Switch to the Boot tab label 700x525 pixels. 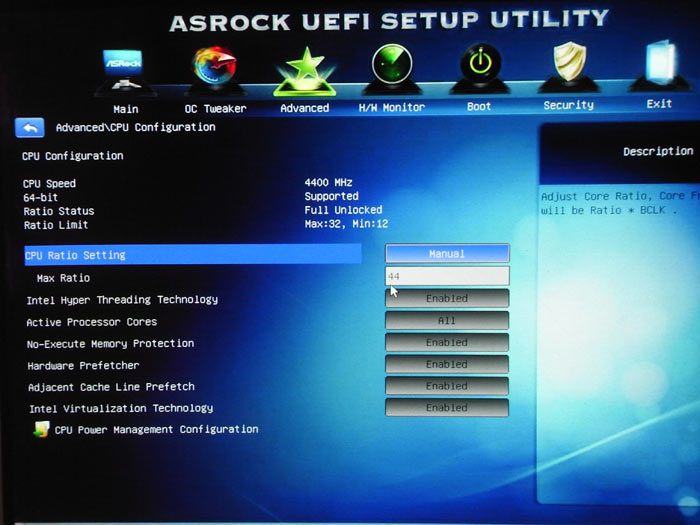479,107
